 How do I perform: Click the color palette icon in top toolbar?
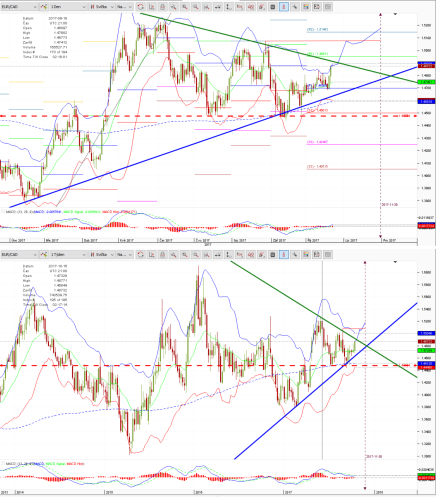coord(306,7)
